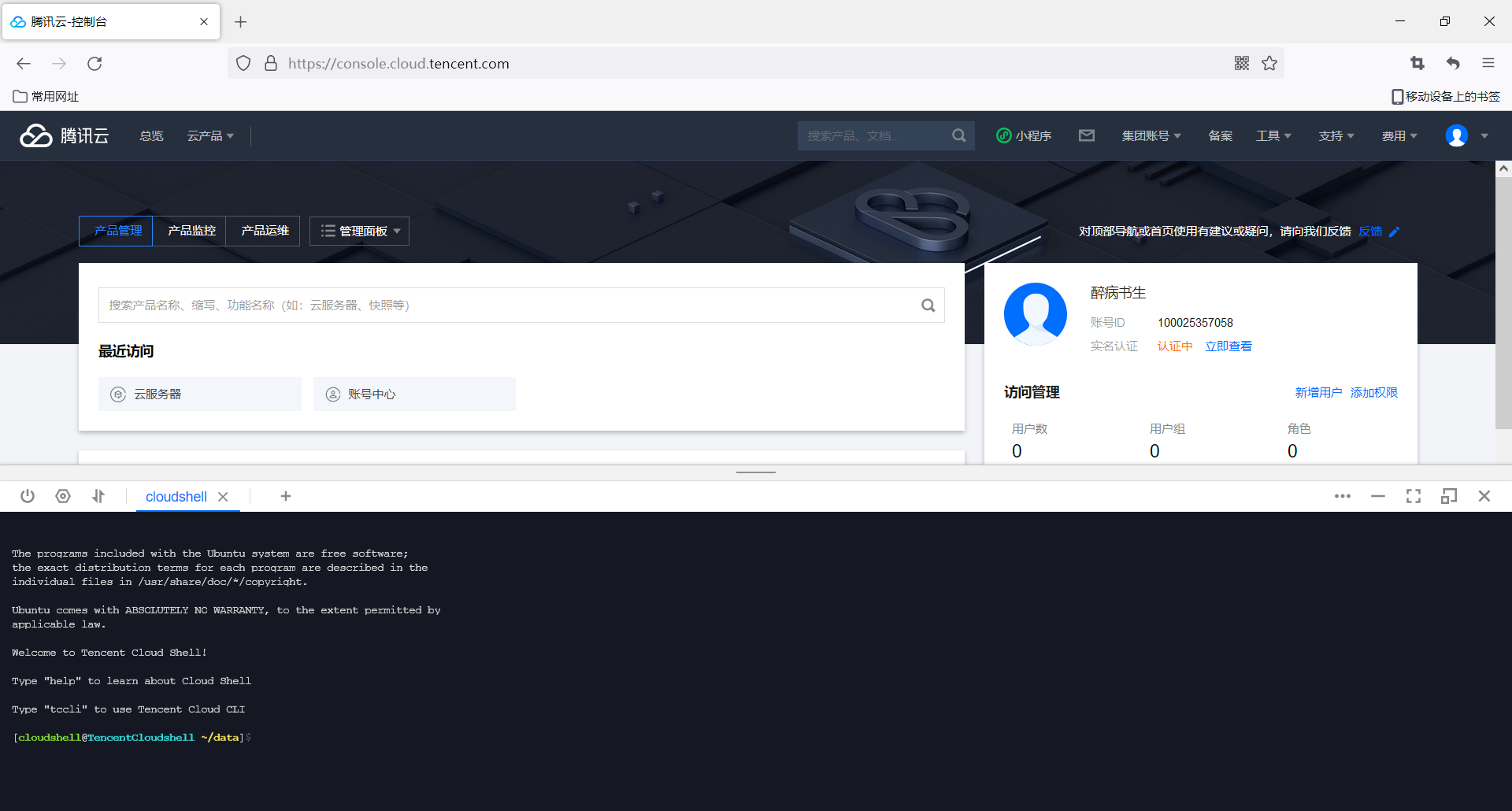This screenshot has height=811, width=1512.
Task: Click the cloudshell panel resize handle
Action: click(756, 472)
